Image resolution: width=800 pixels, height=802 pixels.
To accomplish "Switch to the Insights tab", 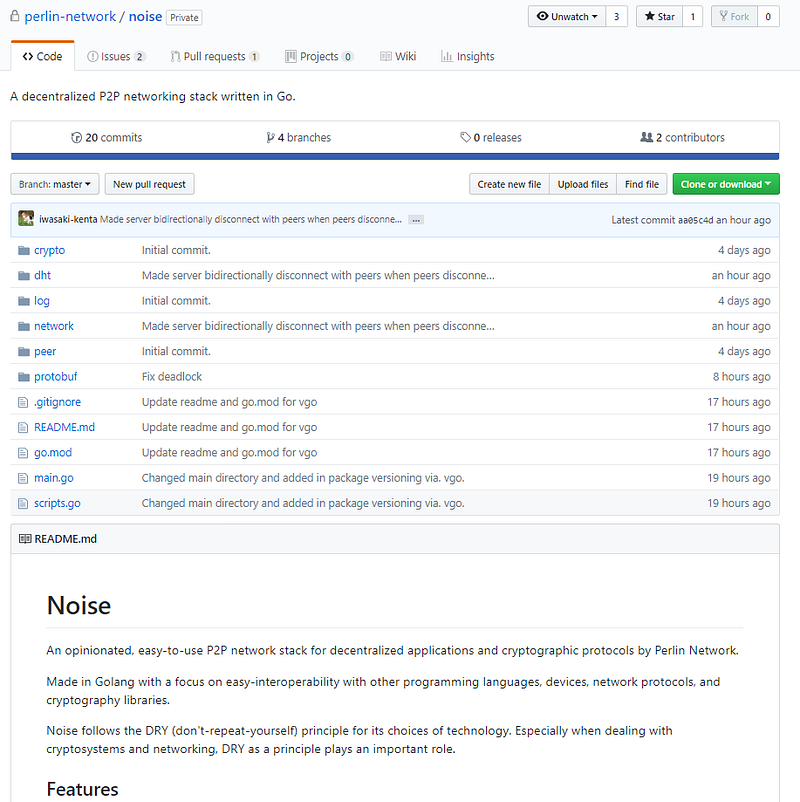I will (468, 56).
